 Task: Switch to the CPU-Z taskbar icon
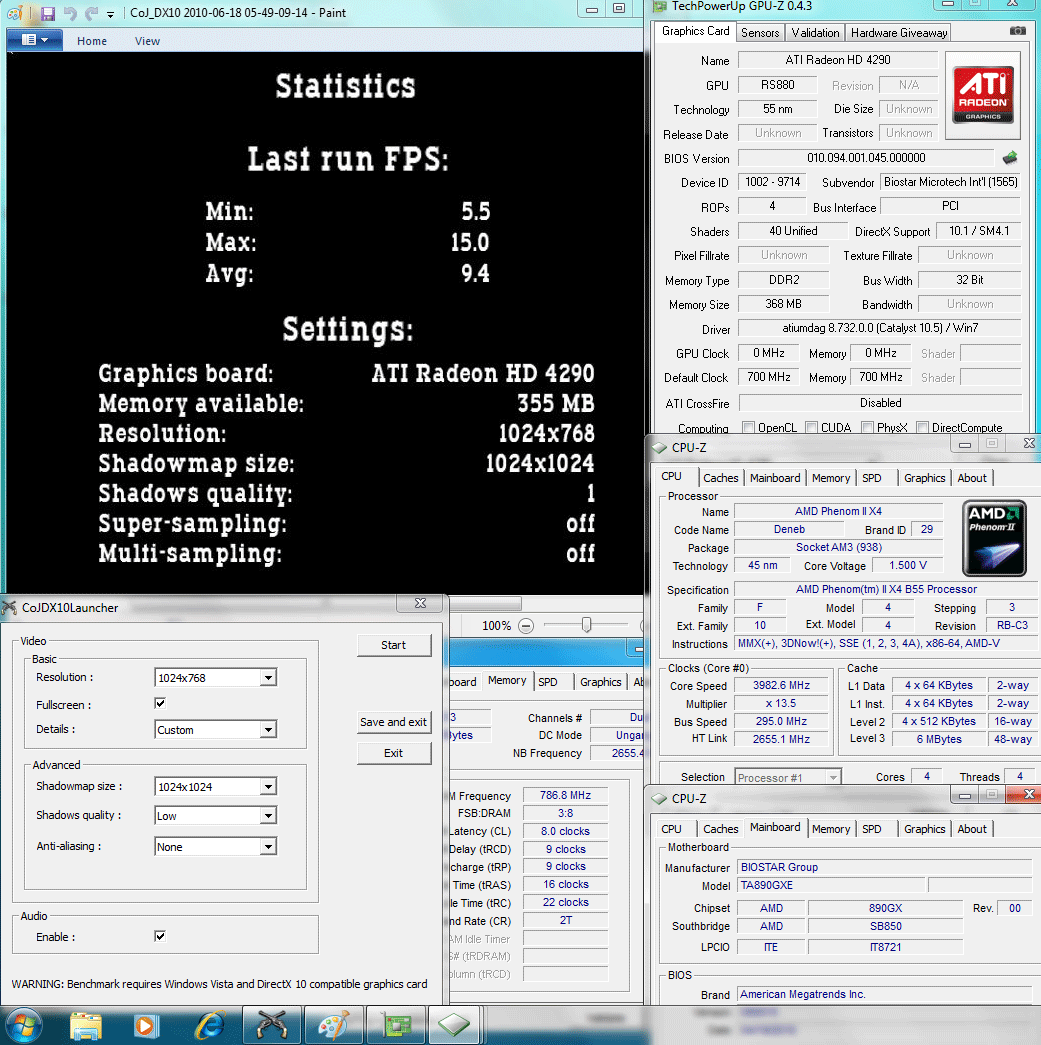[x=454, y=1025]
